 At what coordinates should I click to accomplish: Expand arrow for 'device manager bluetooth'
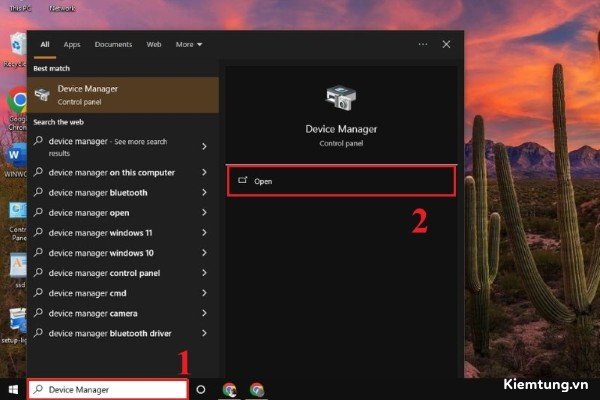204,192
